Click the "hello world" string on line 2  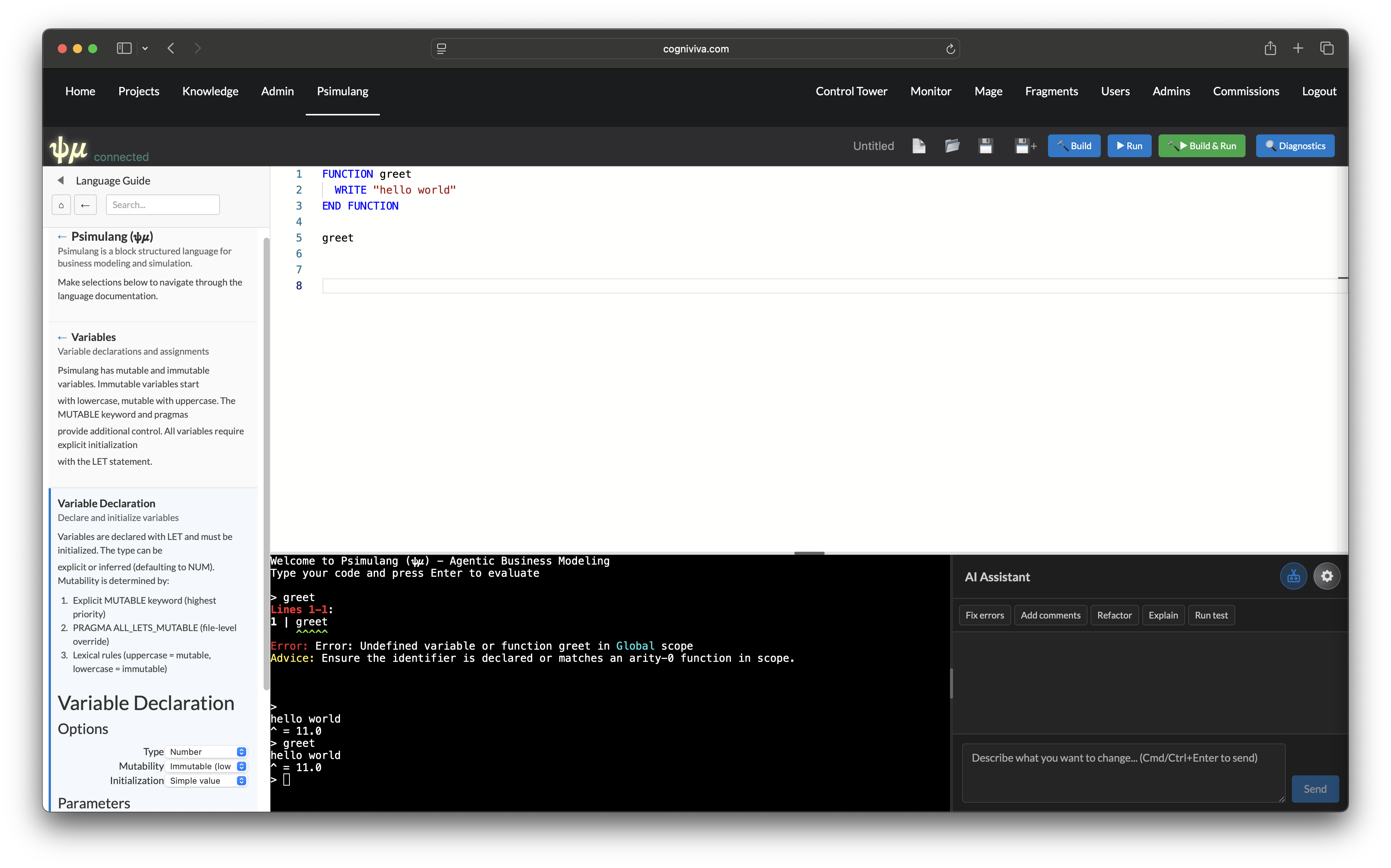pyautogui.click(x=414, y=190)
